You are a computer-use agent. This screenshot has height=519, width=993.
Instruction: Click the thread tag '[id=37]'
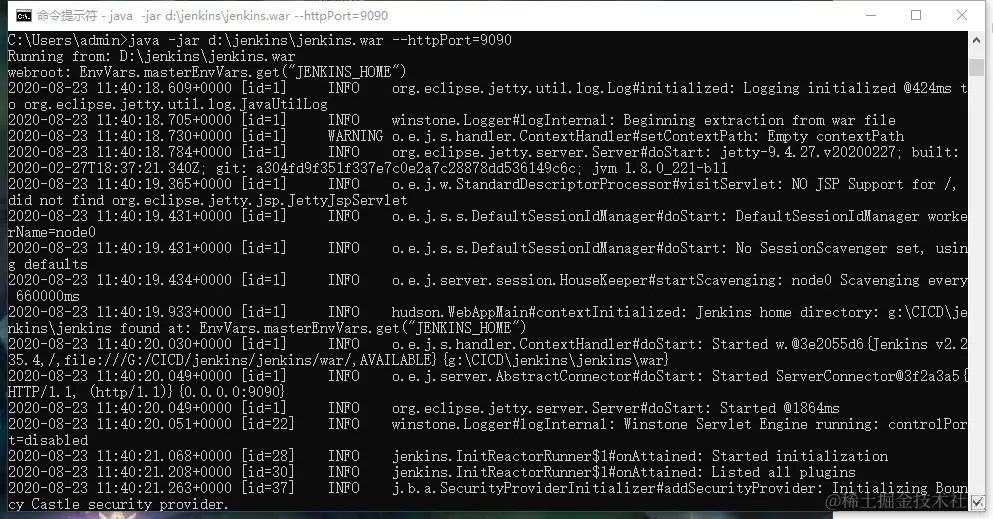click(267, 487)
